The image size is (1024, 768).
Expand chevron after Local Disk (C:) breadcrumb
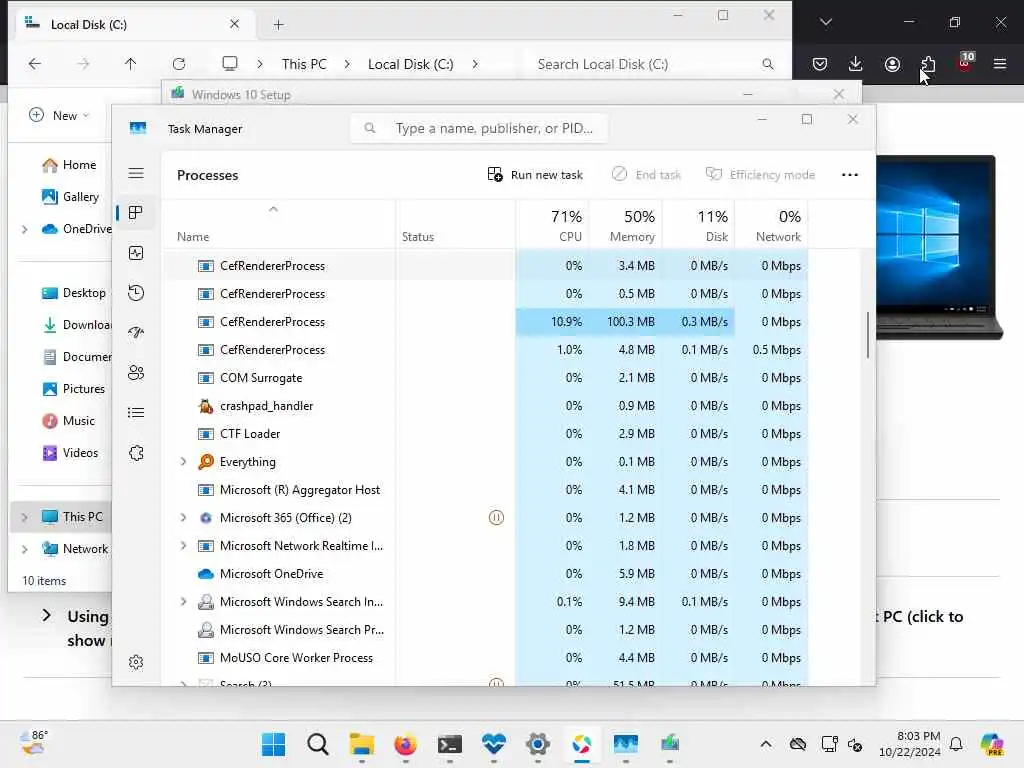coord(475,64)
